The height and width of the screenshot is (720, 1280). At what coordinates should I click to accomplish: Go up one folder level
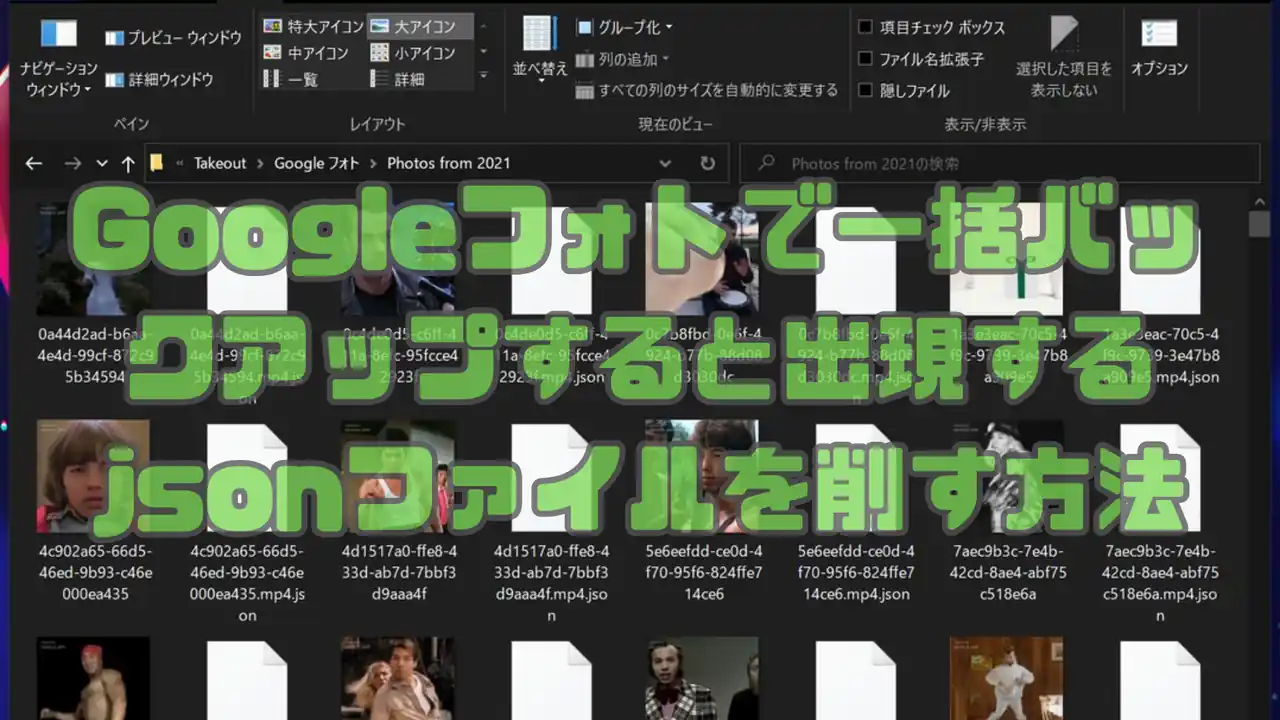coord(128,163)
